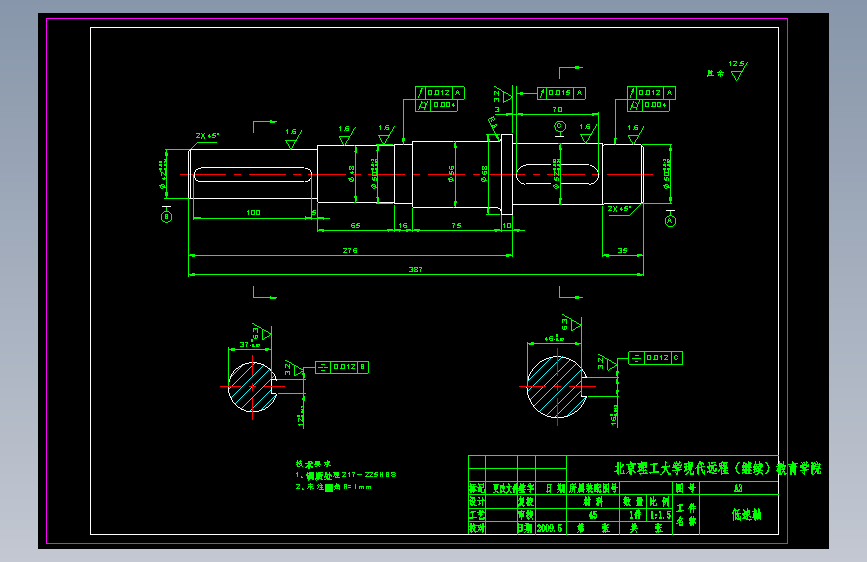The width and height of the screenshot is (867, 562).
Task: Click the 1:1.5 scale cell
Action: coord(660,514)
